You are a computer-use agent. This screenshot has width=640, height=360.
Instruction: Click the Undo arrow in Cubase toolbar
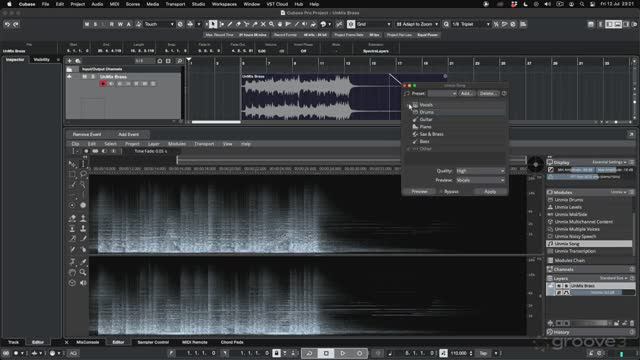coord(7,24)
